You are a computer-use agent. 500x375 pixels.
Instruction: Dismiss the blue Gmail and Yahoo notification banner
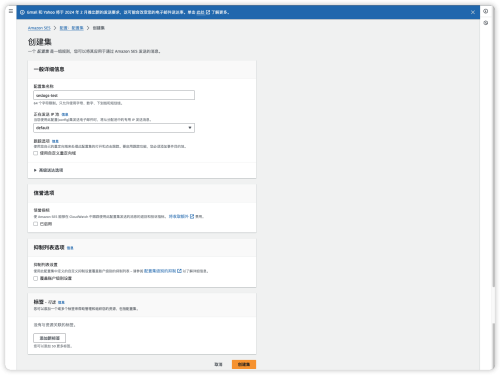pyautogui.click(x=473, y=12)
